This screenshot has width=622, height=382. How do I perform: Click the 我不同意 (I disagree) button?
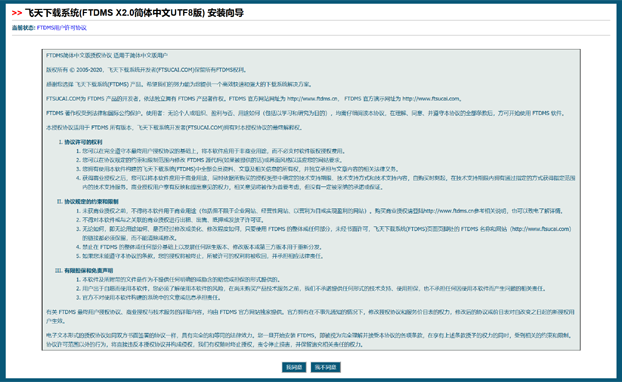(x=325, y=367)
